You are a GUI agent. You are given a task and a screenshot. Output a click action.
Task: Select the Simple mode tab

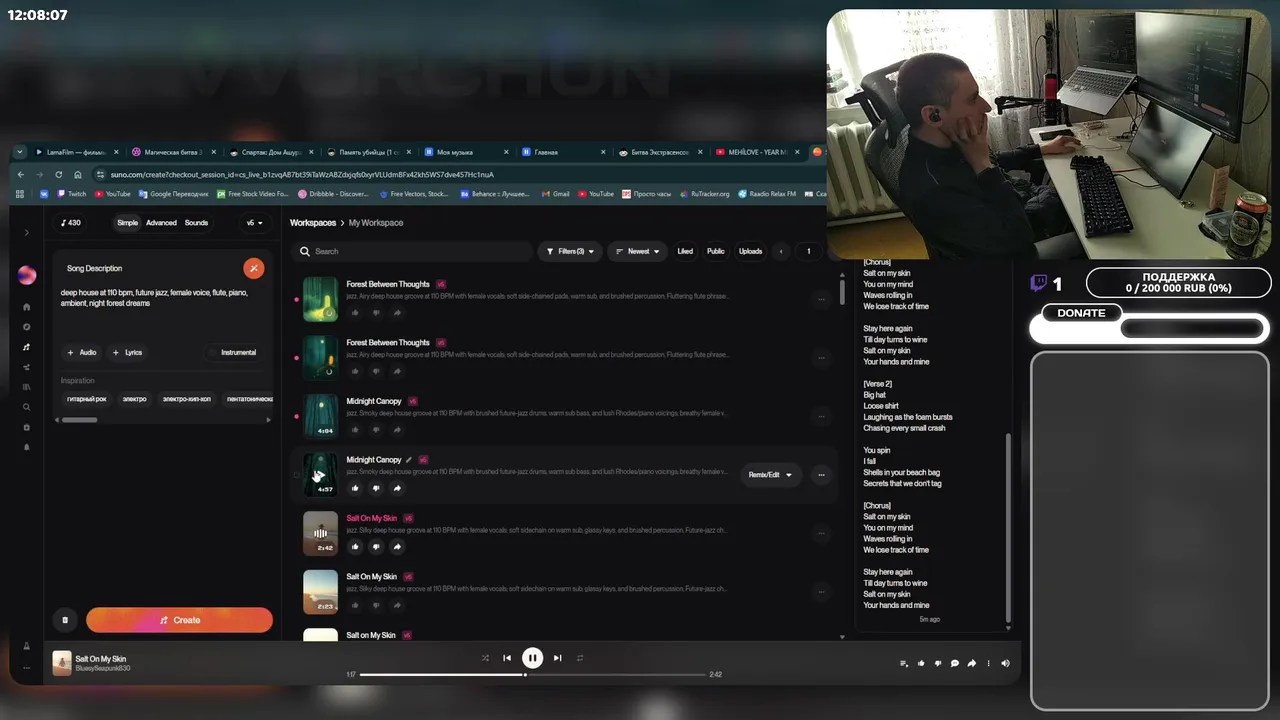(x=128, y=223)
